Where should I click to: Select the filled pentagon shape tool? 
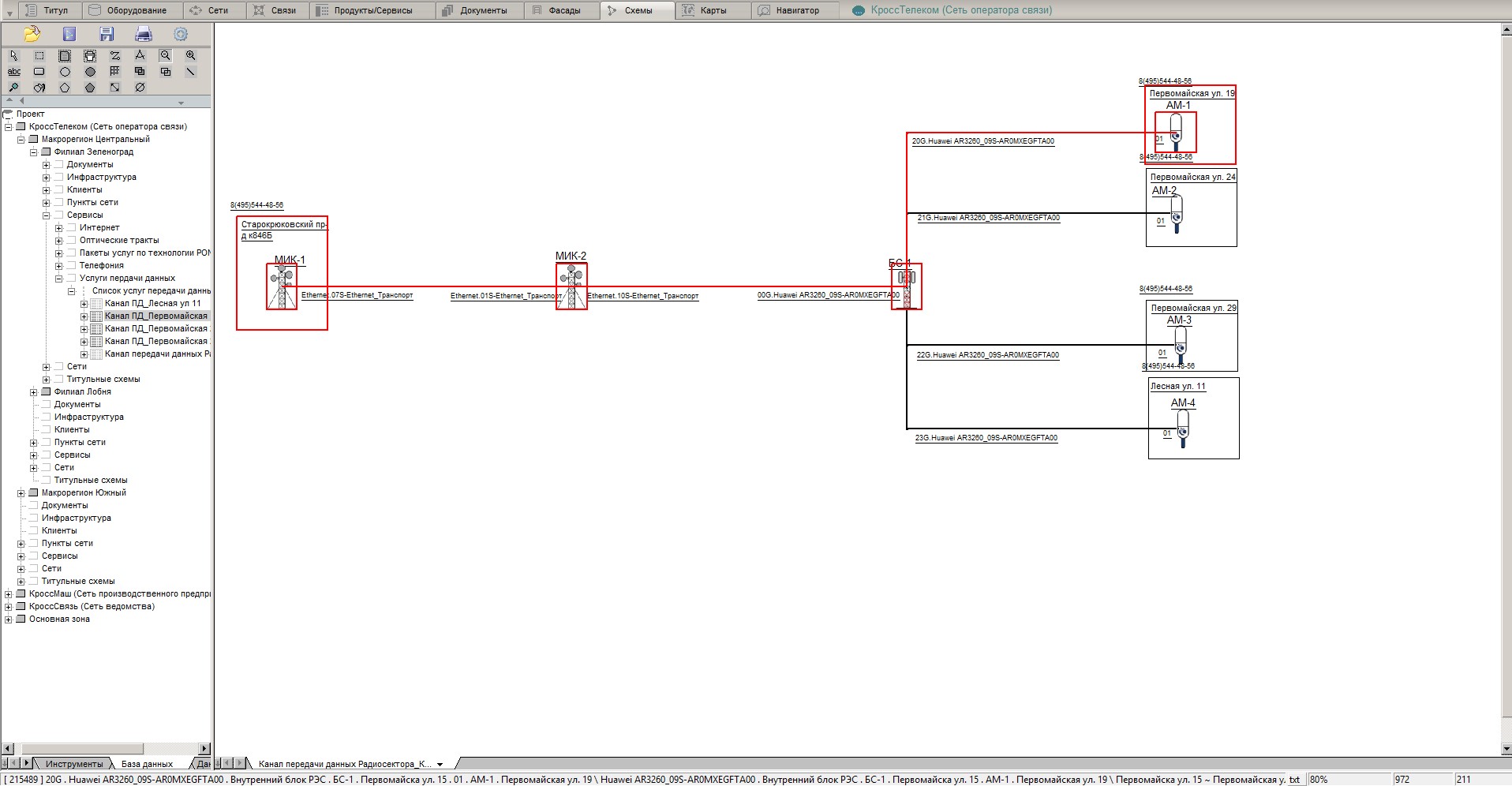click(x=90, y=88)
